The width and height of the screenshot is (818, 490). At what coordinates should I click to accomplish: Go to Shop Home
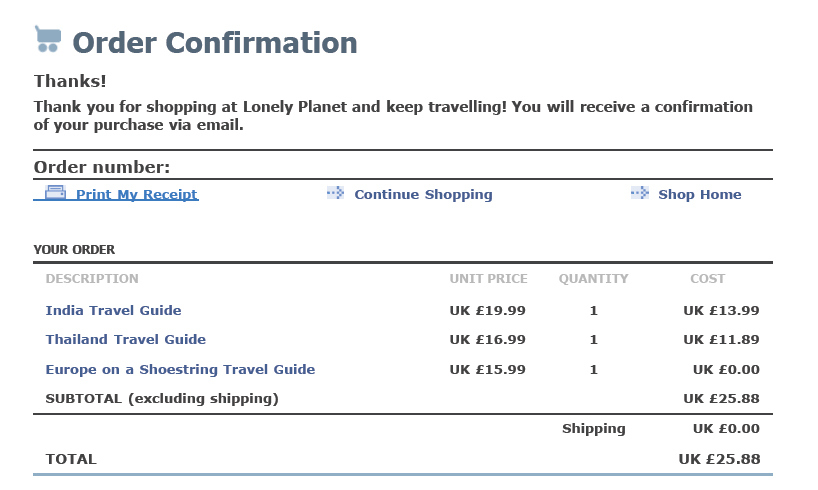click(x=699, y=195)
